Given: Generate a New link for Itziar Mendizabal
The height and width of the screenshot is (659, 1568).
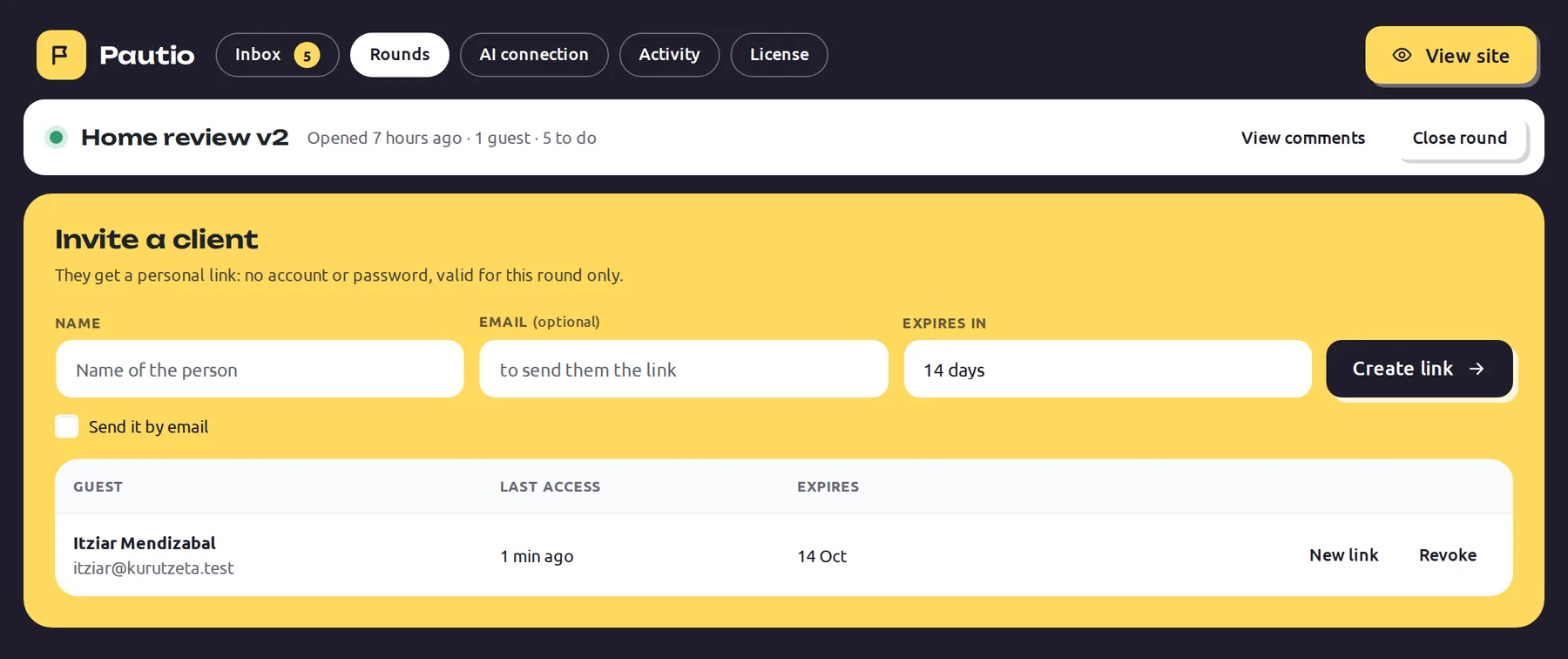Looking at the screenshot, I should coord(1344,555).
